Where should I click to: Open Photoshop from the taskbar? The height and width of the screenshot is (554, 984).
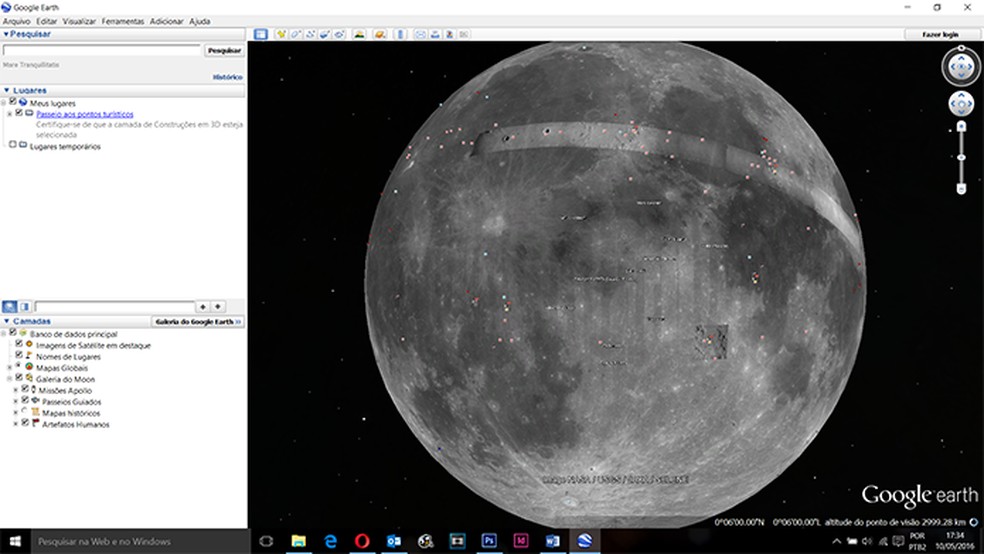489,541
